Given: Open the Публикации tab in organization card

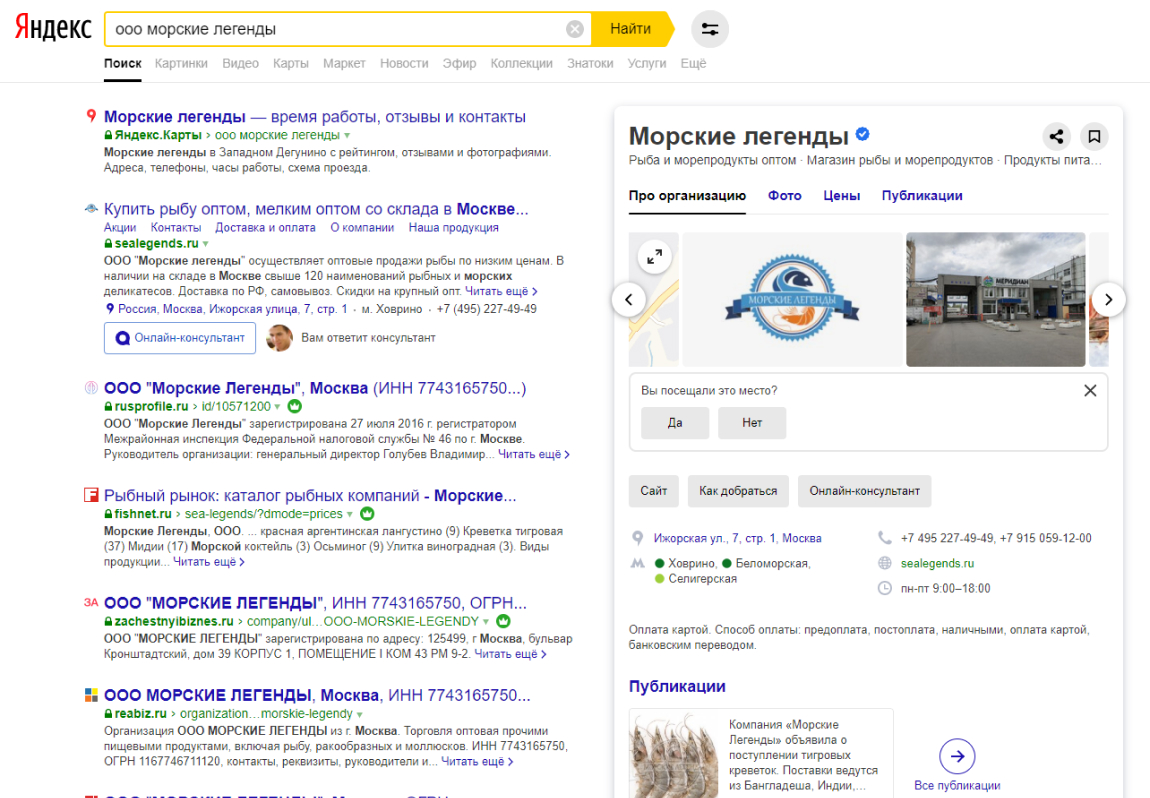Looking at the screenshot, I should [922, 196].
